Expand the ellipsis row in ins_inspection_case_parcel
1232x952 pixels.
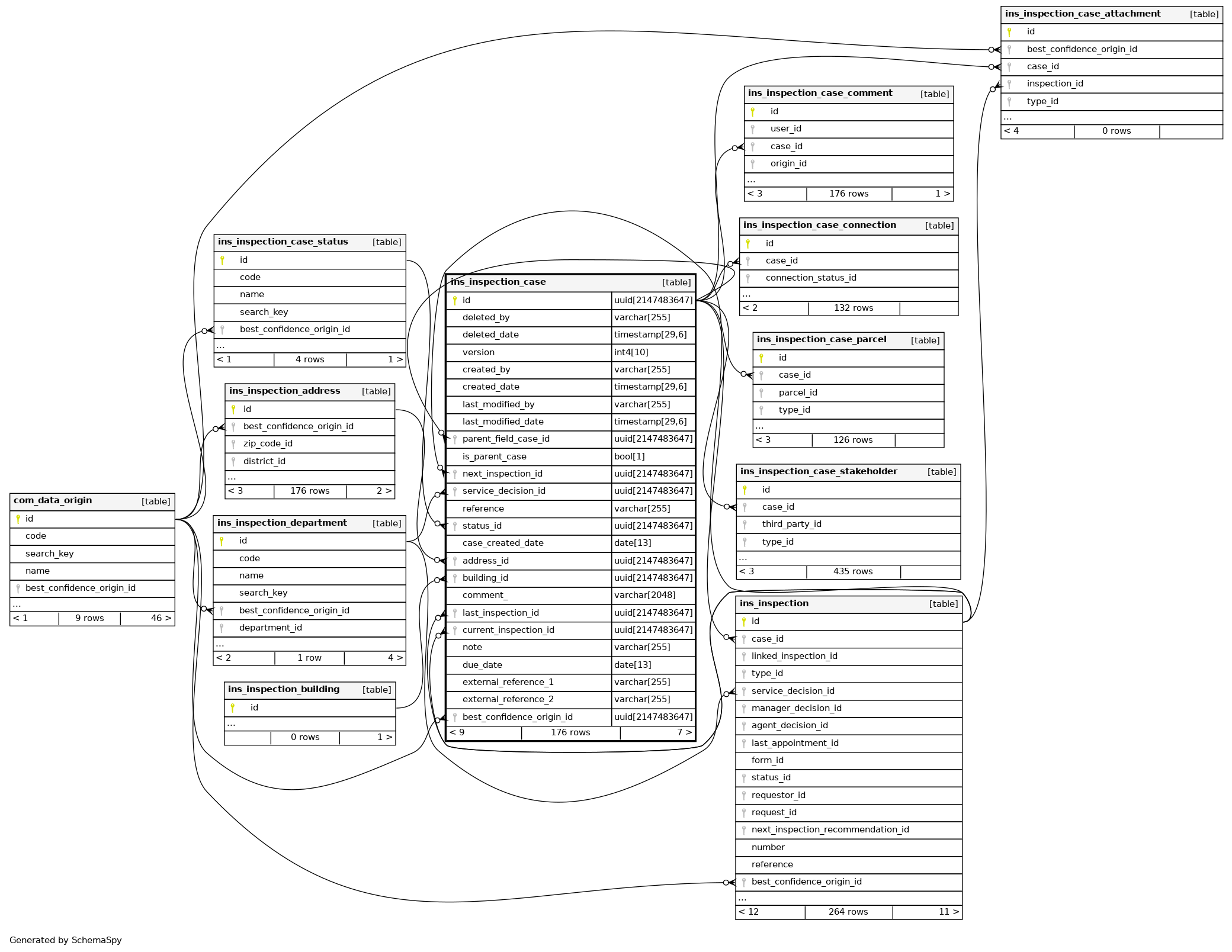click(x=760, y=426)
